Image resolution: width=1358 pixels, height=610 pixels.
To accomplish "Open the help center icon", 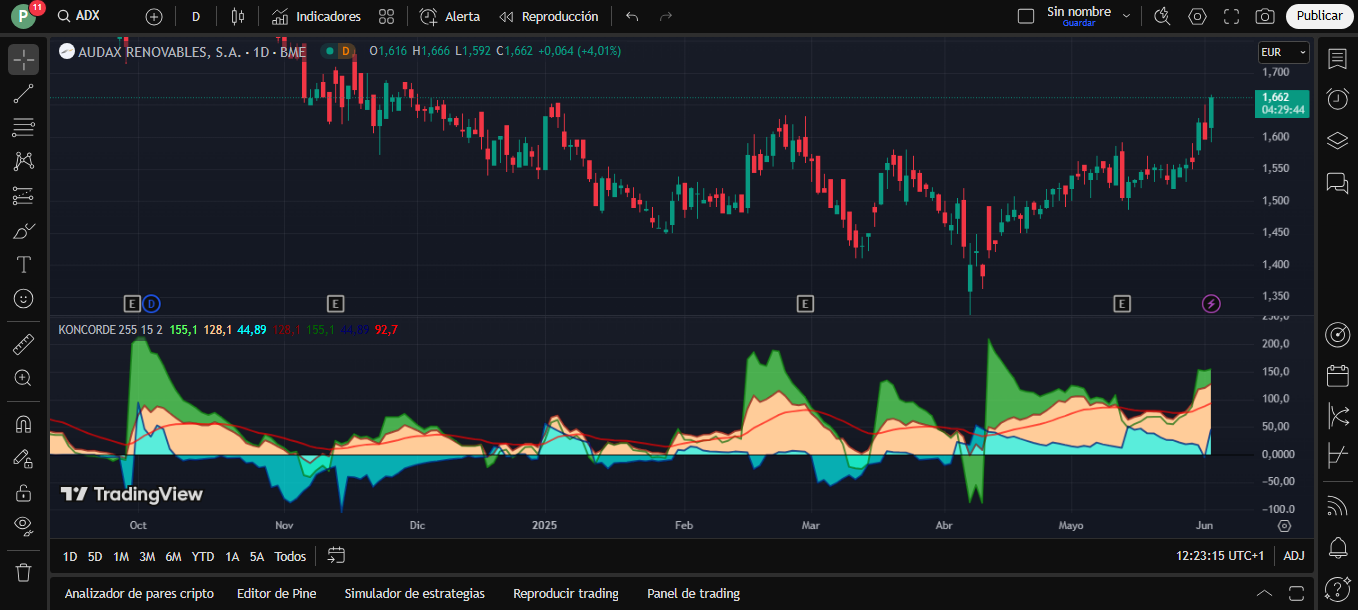I will point(1338,588).
